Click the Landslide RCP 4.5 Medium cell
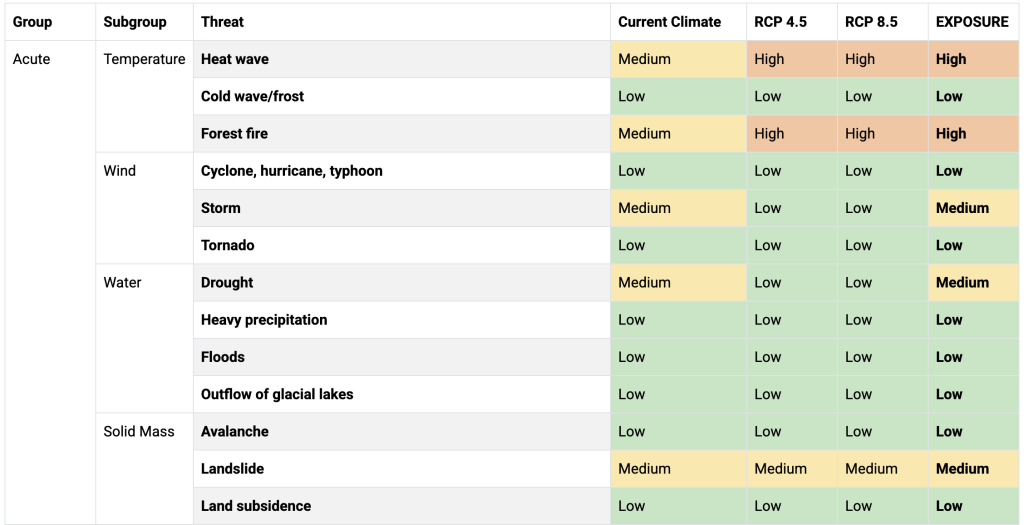The height and width of the screenshot is (525, 1024). point(792,469)
